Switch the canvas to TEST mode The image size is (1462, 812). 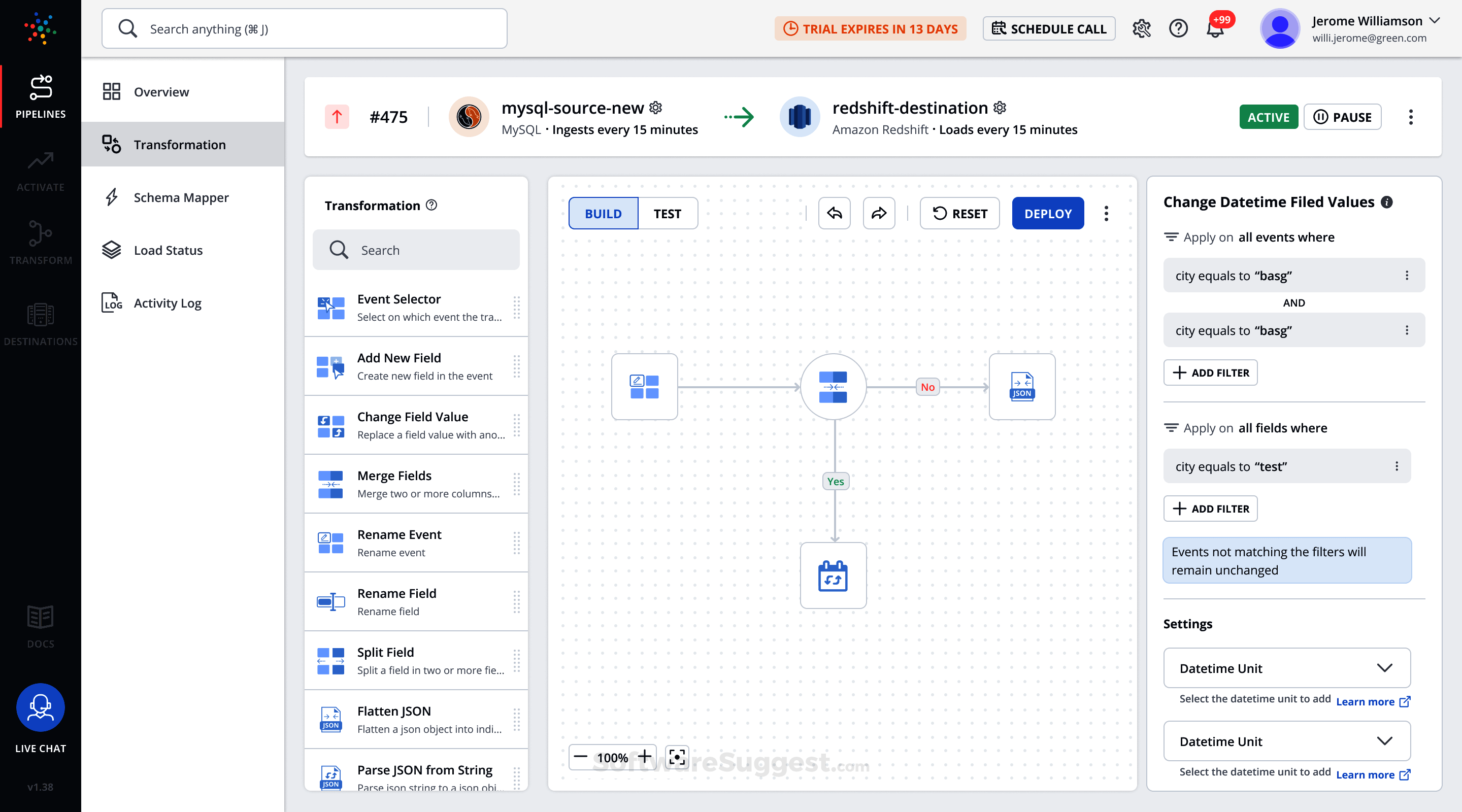point(668,213)
